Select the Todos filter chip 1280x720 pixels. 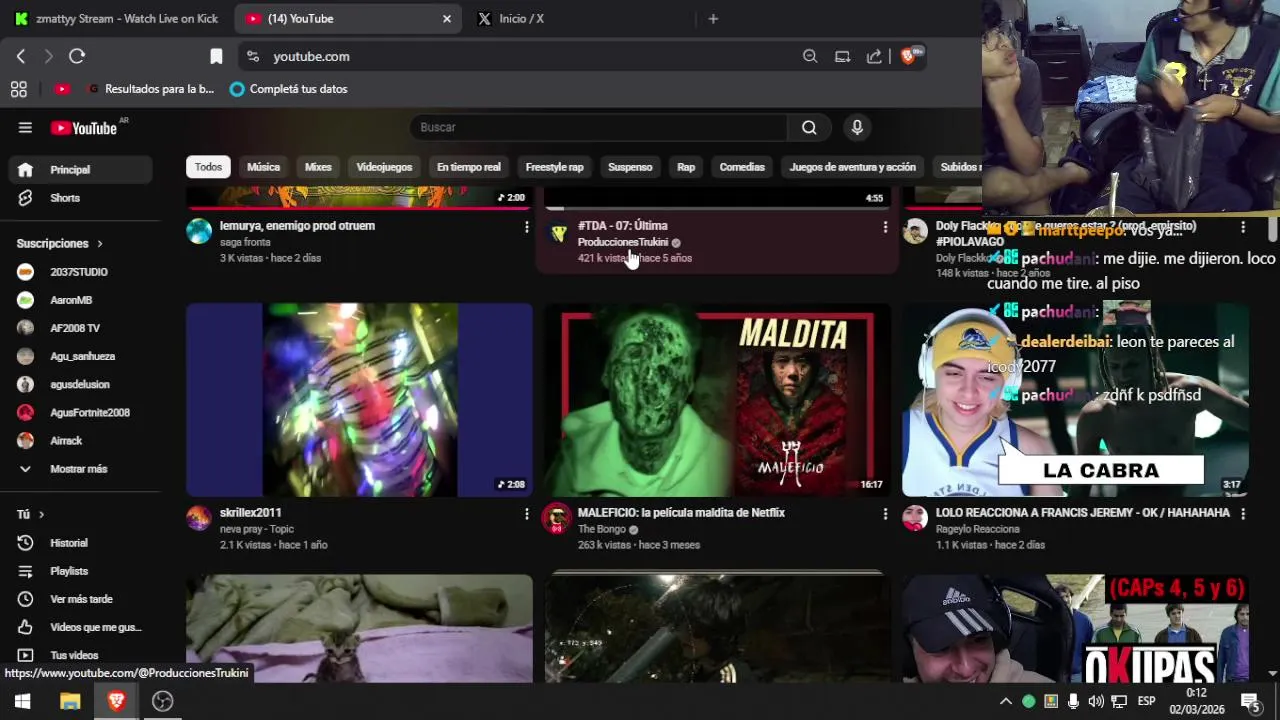pos(208,167)
